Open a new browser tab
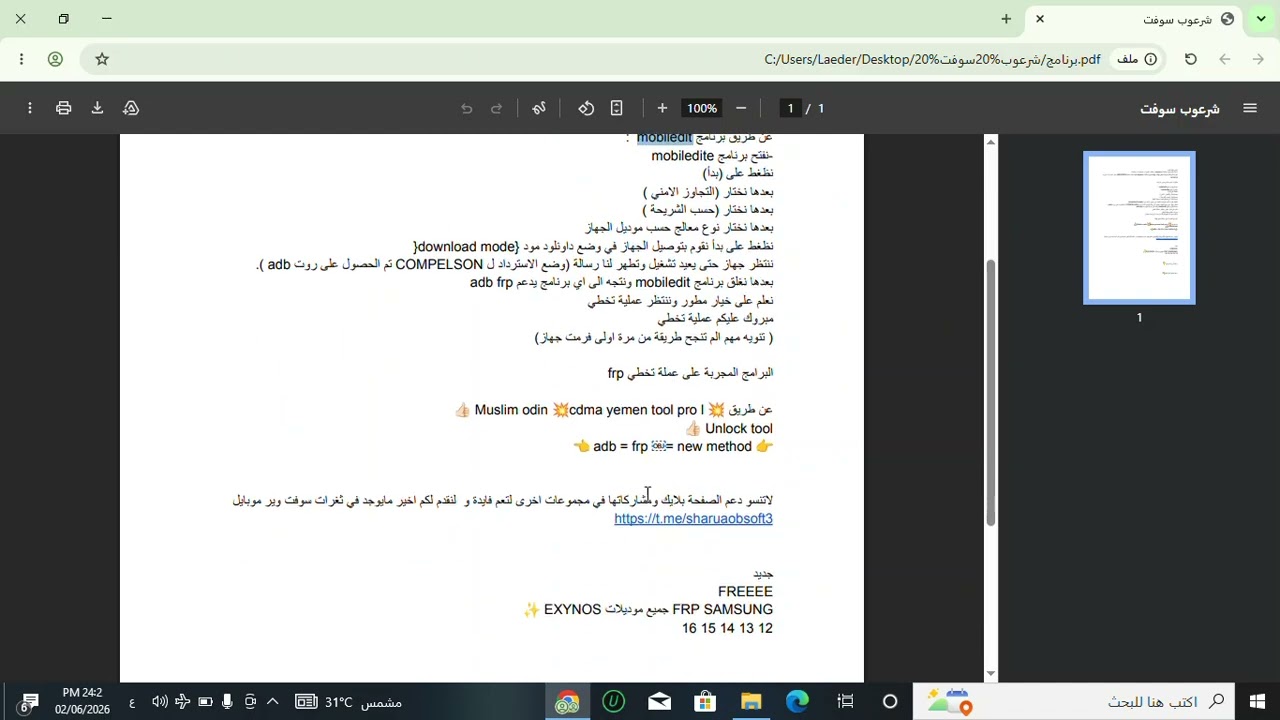 pyautogui.click(x=1006, y=19)
